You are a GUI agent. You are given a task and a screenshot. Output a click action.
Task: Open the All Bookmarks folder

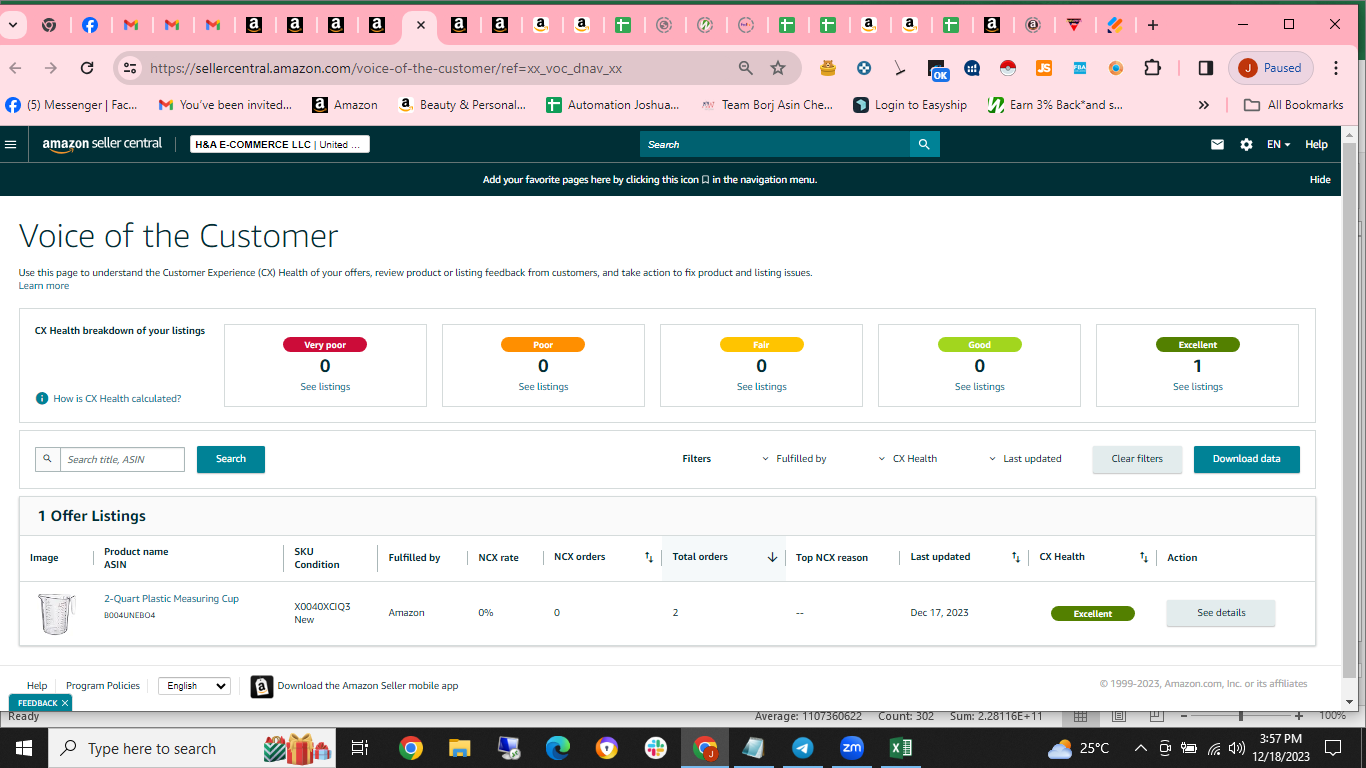[1294, 105]
